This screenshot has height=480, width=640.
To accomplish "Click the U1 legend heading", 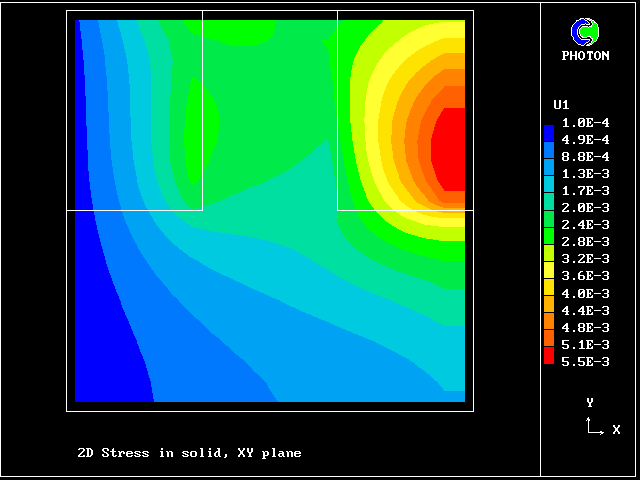I will [x=561, y=105].
